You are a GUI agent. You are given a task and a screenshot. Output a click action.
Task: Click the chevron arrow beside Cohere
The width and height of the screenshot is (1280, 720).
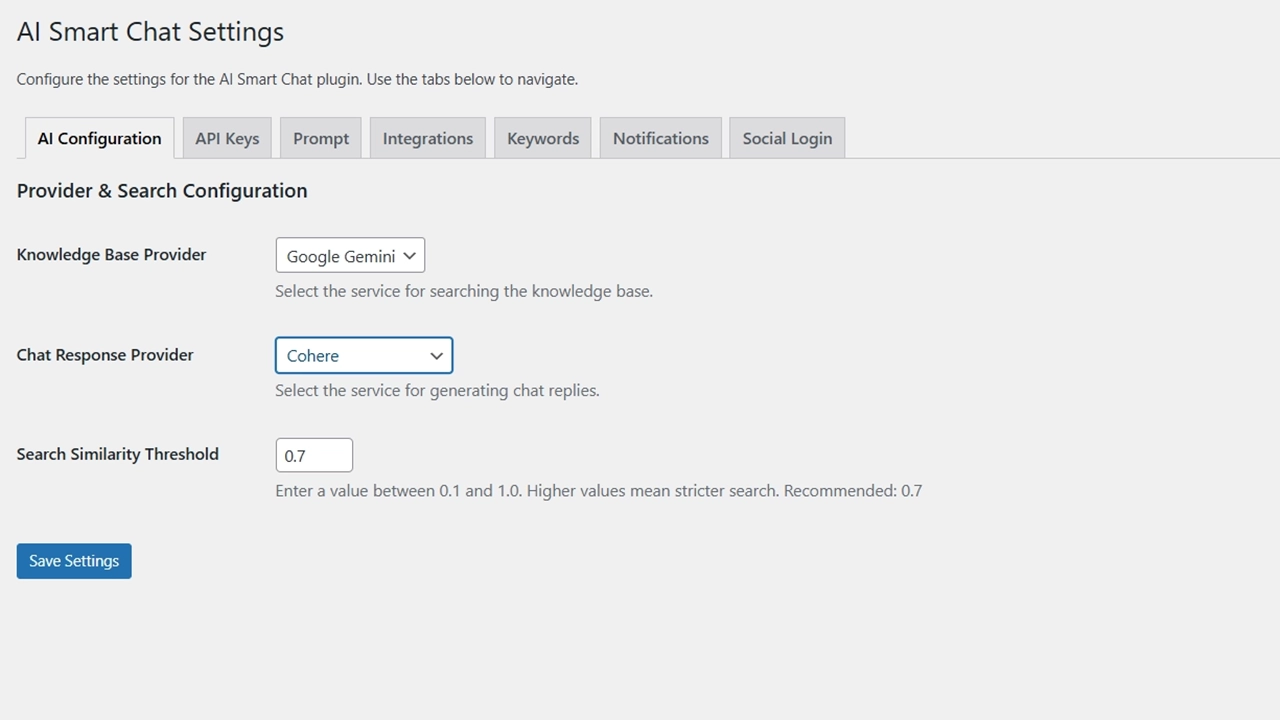[x=436, y=356]
